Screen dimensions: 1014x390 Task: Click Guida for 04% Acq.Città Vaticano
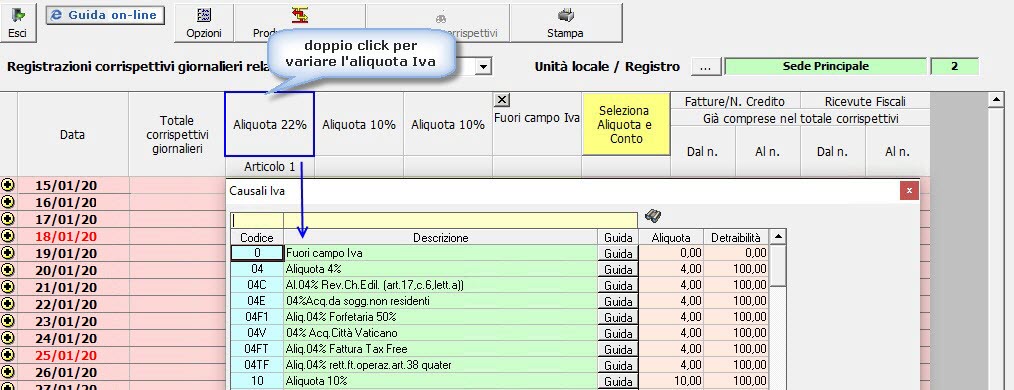(x=618, y=334)
